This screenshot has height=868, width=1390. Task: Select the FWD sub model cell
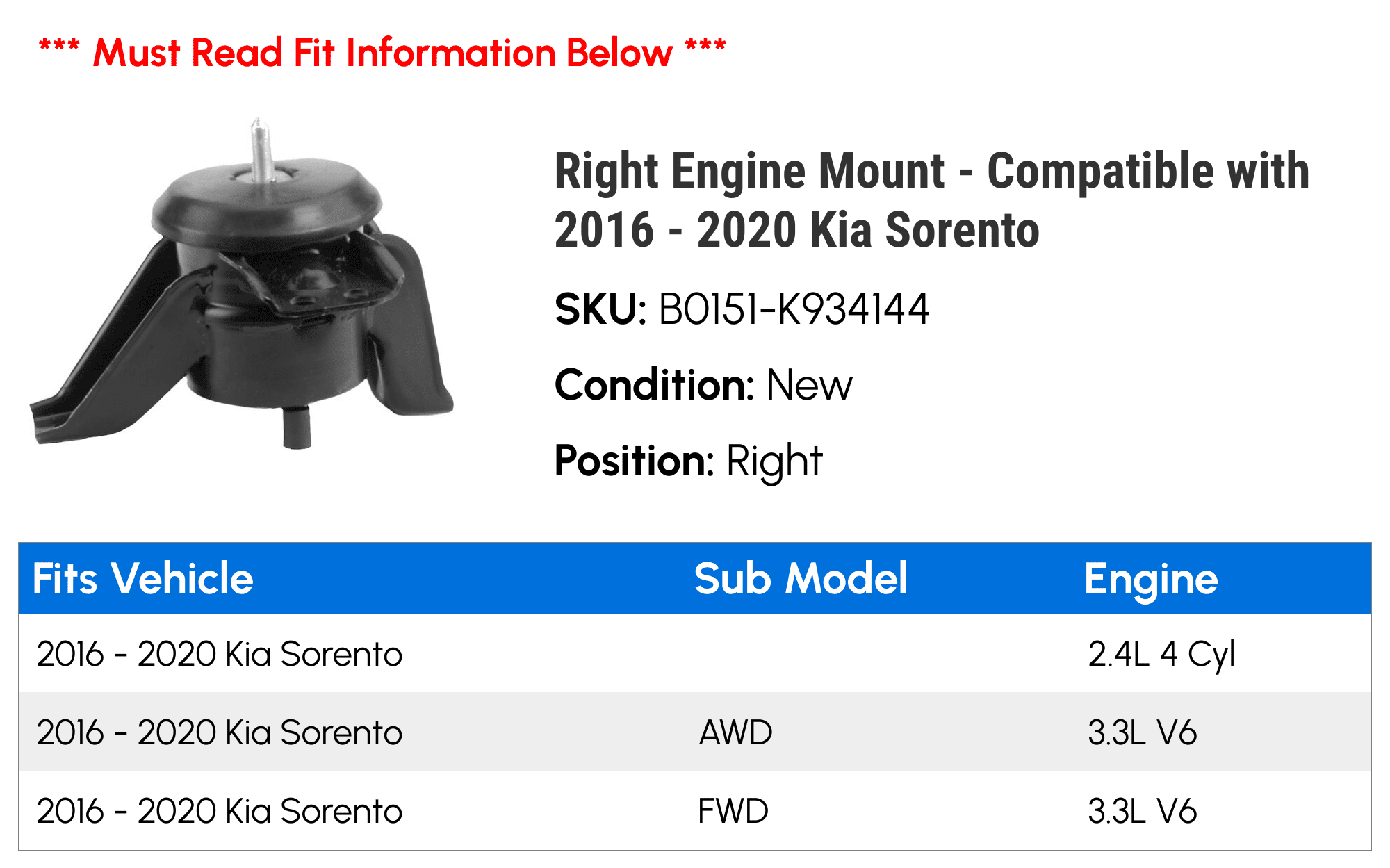click(x=733, y=811)
